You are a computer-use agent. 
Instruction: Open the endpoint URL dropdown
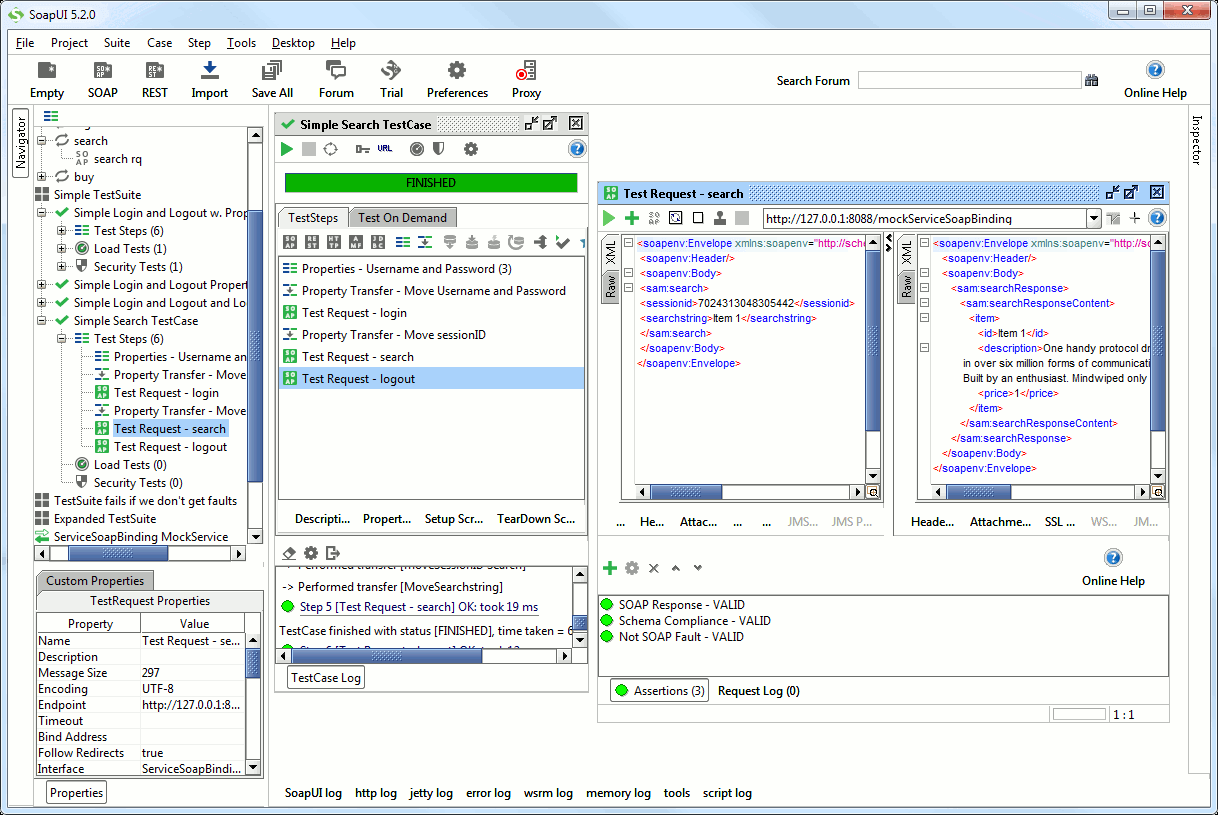tap(1093, 219)
